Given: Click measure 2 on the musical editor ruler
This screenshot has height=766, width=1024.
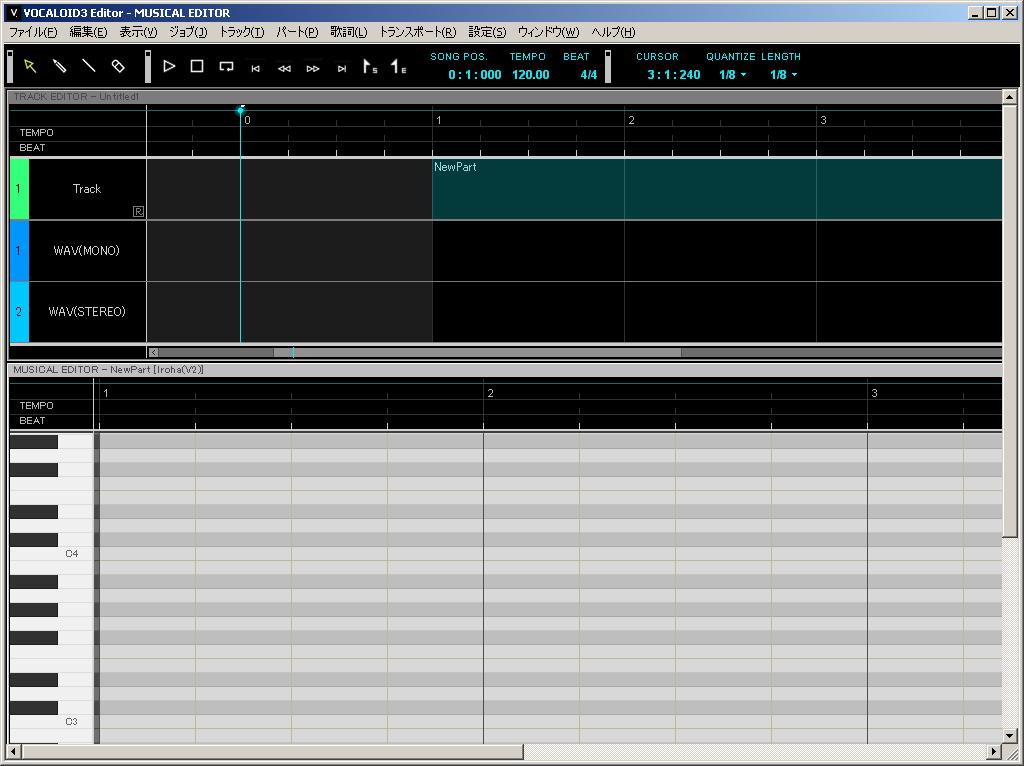Looking at the screenshot, I should click(490, 393).
